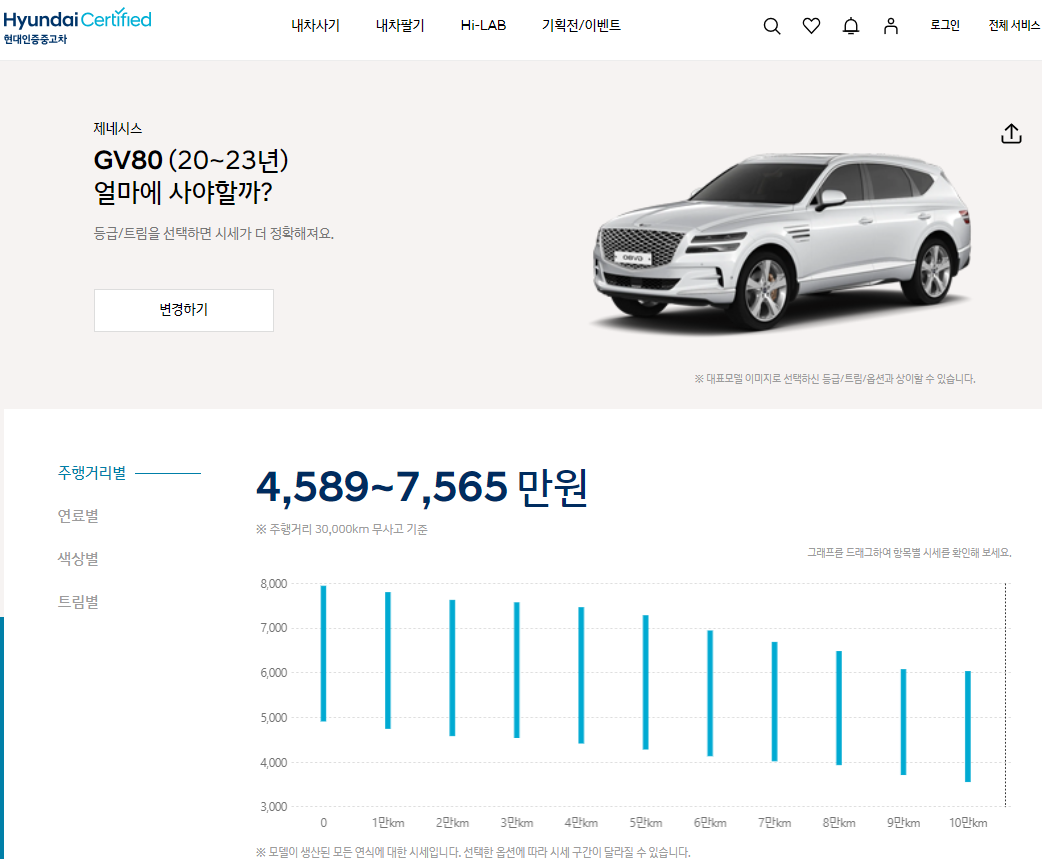Open the search magnifier icon

pos(772,26)
